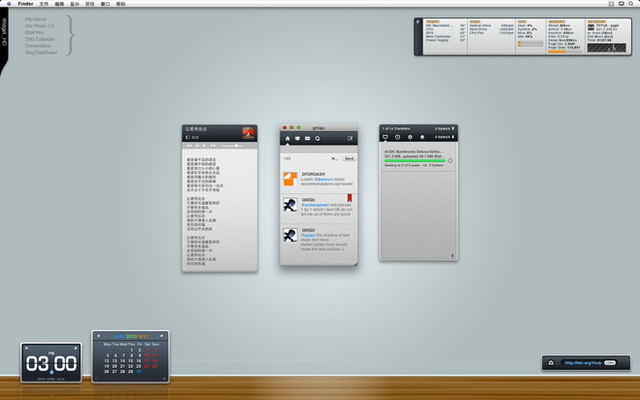Screen dimensions: 640x400
Task: Click the clock icon in the Transmission widget toolbar
Action: [x=398, y=137]
